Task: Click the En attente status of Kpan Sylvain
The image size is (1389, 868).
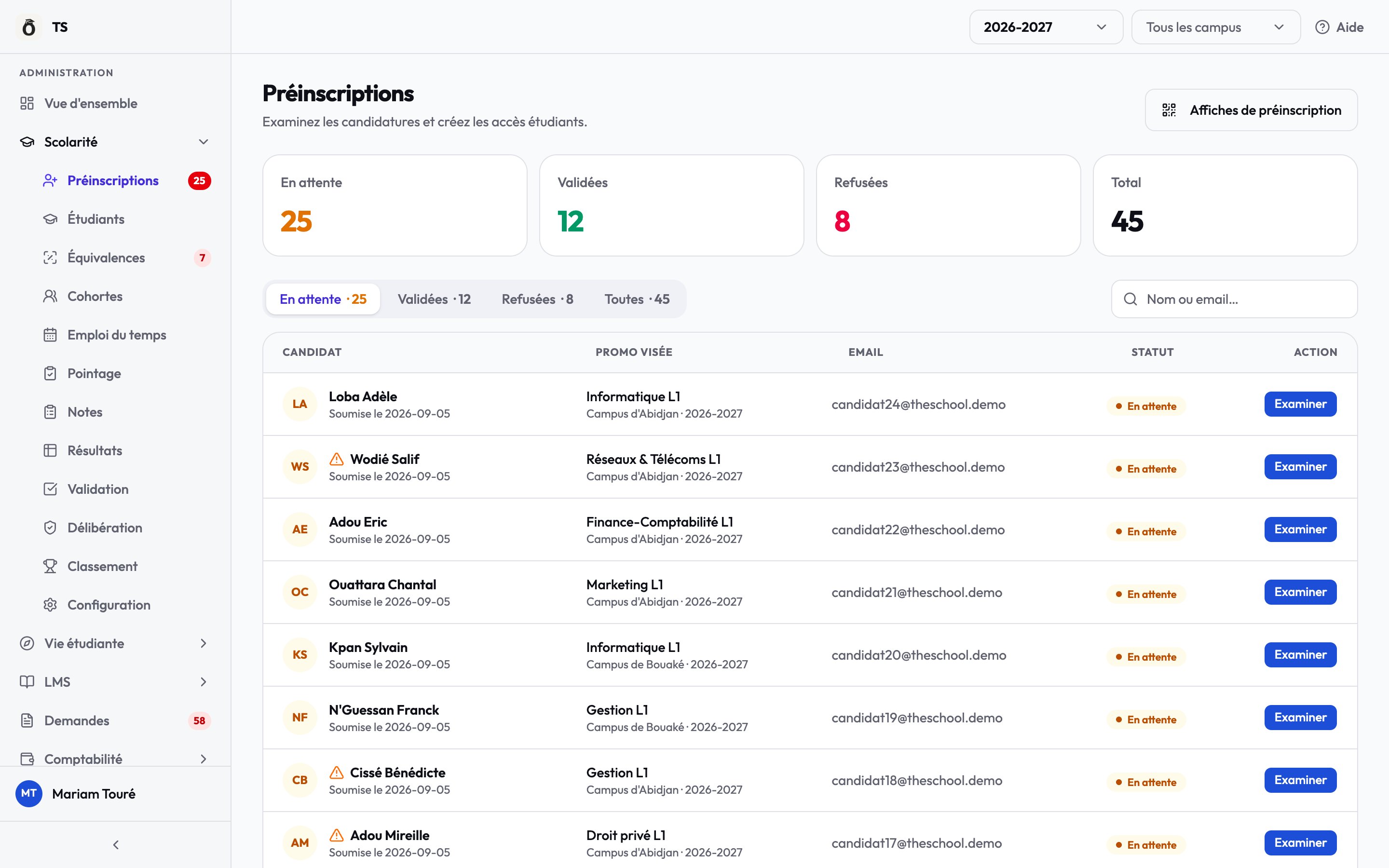Action: pyautogui.click(x=1145, y=657)
